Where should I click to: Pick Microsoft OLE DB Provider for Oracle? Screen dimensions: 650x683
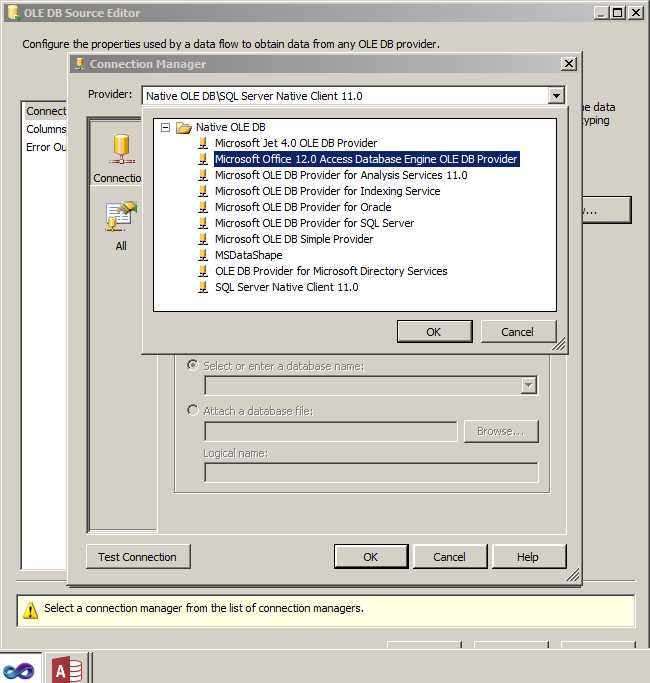click(303, 207)
